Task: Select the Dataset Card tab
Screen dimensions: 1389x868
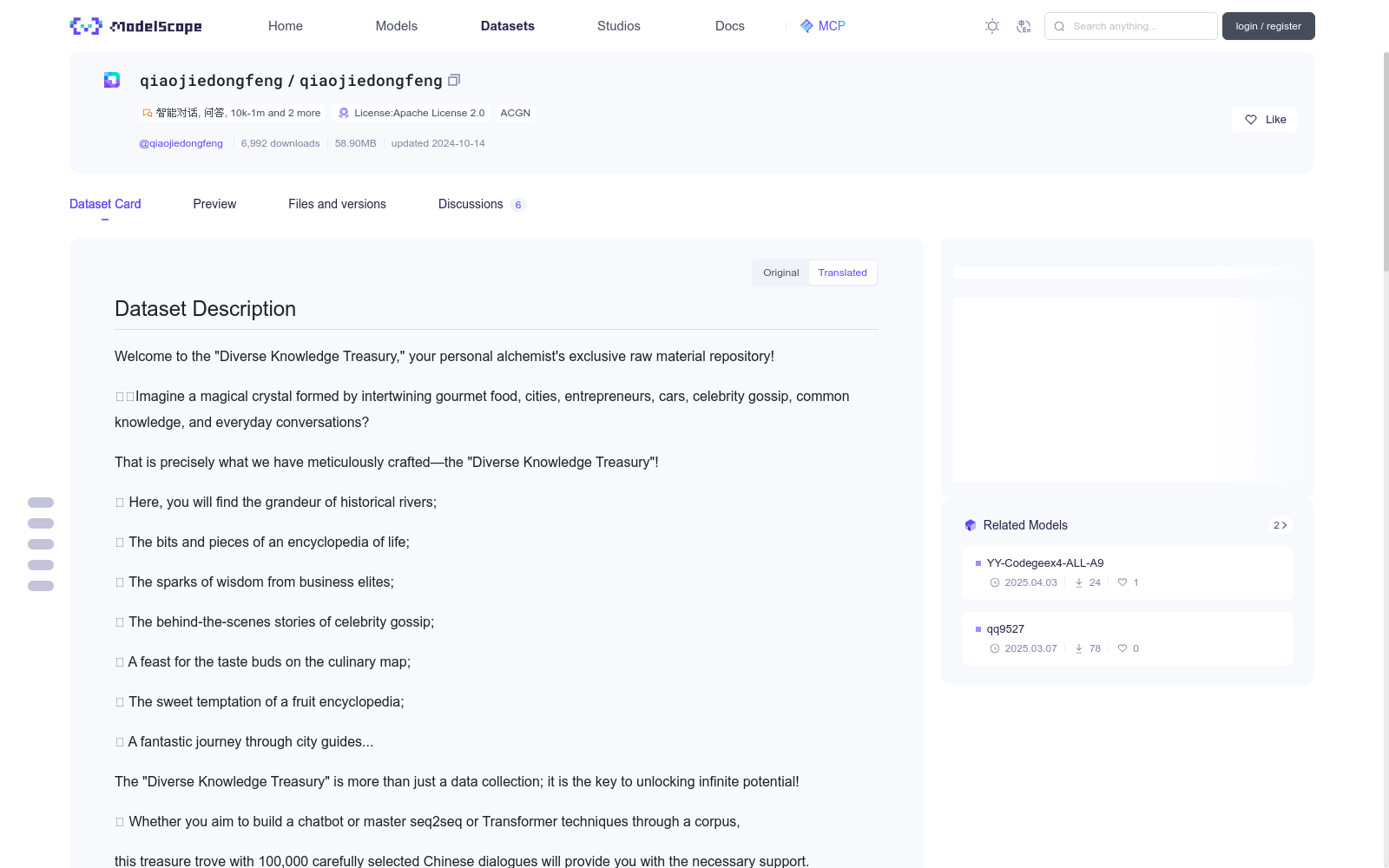Action: click(x=105, y=204)
